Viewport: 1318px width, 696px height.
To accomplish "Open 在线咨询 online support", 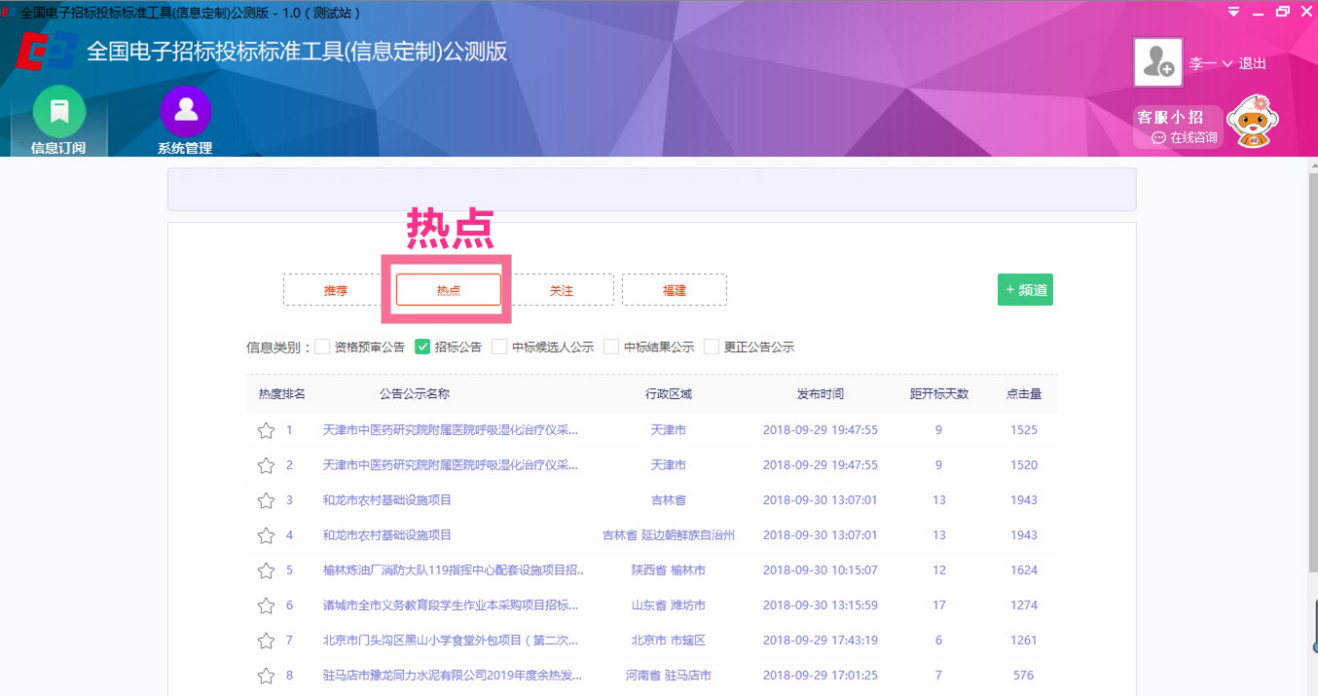I will 1186,138.
